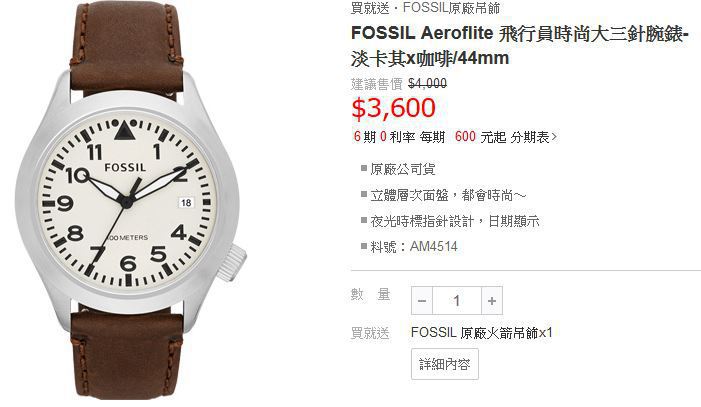Click the quantity input field showing 1
The height and width of the screenshot is (407, 701).
pyautogui.click(x=457, y=301)
